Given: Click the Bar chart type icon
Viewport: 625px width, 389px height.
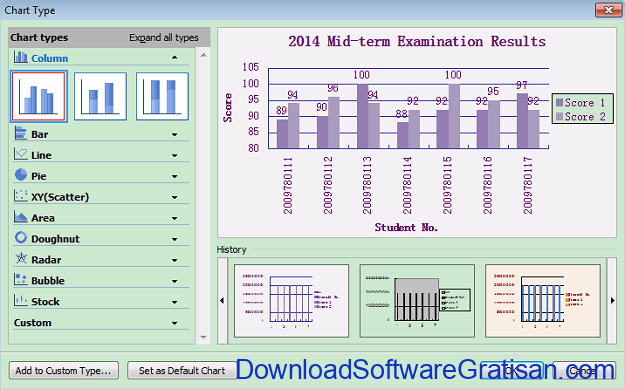Looking at the screenshot, I should 20,133.
